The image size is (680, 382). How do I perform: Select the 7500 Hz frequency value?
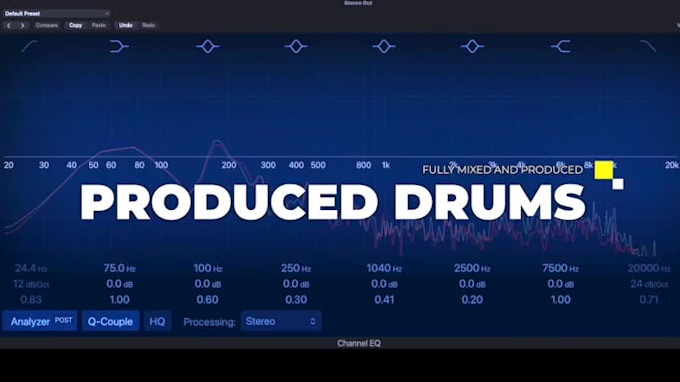tap(561, 268)
